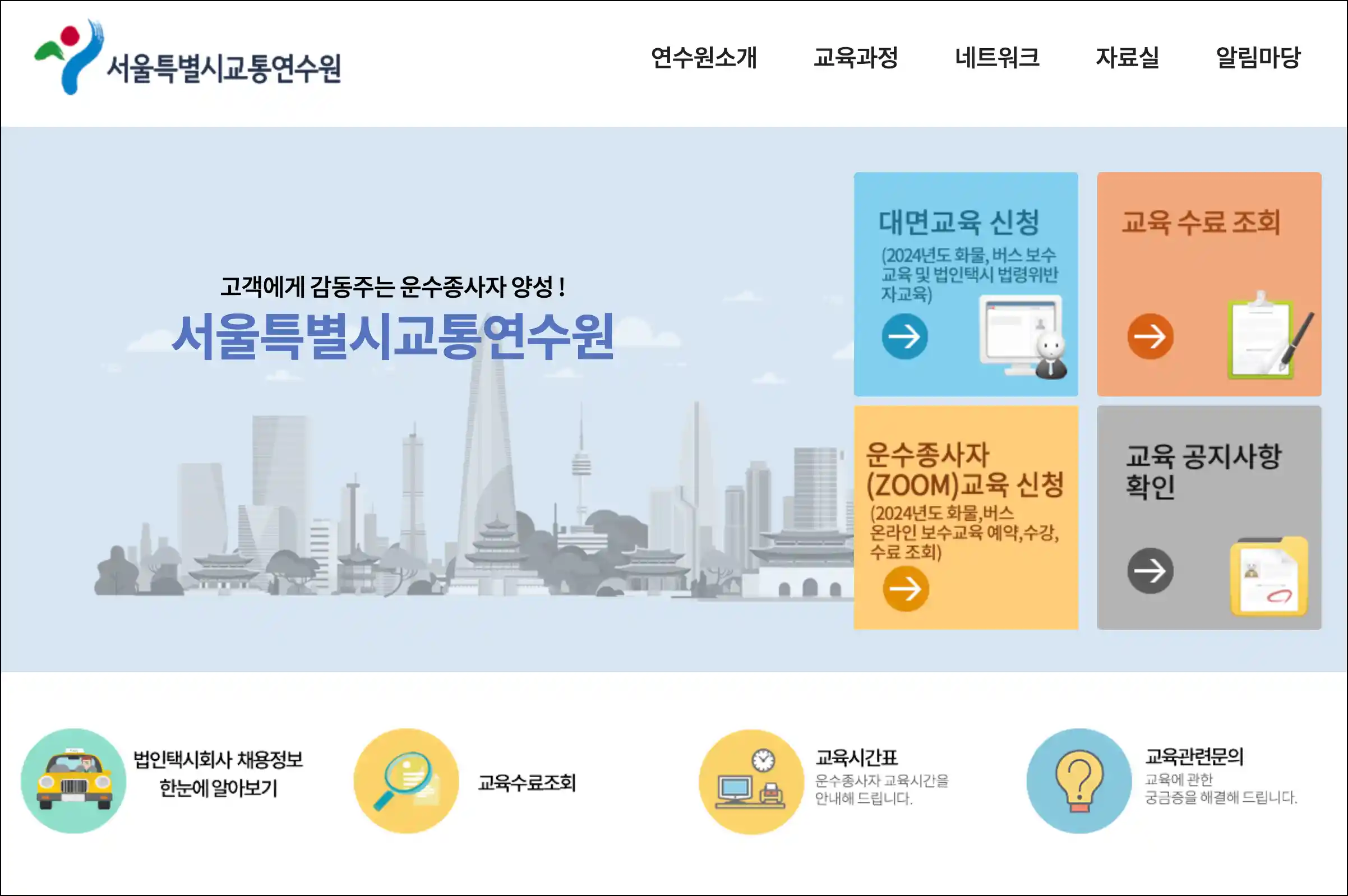Viewport: 1348px width, 896px height.
Task: Click the question mark lightbulb icon
Action: coord(1079,780)
